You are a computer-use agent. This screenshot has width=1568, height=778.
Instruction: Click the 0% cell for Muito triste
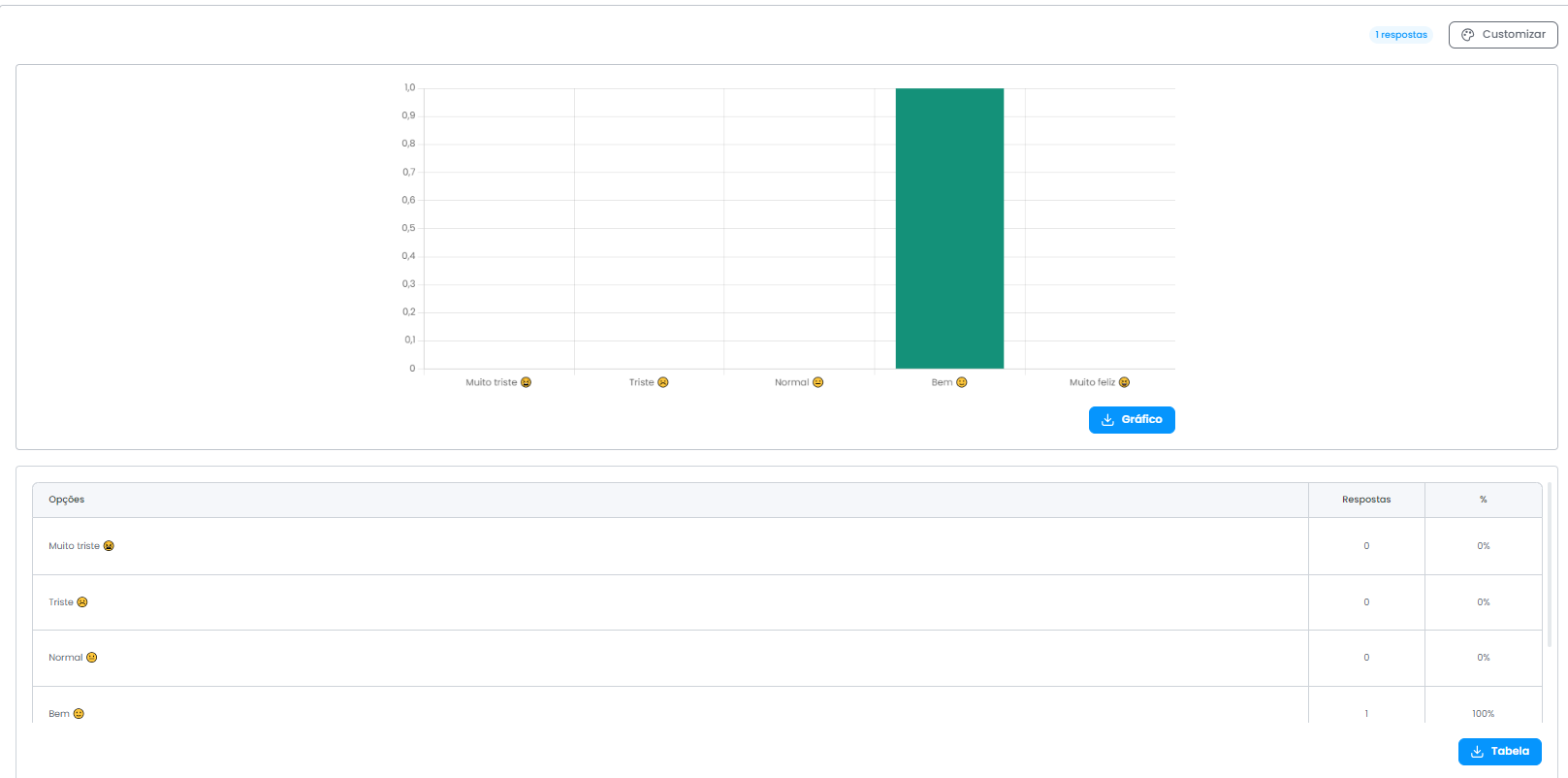[1483, 546]
